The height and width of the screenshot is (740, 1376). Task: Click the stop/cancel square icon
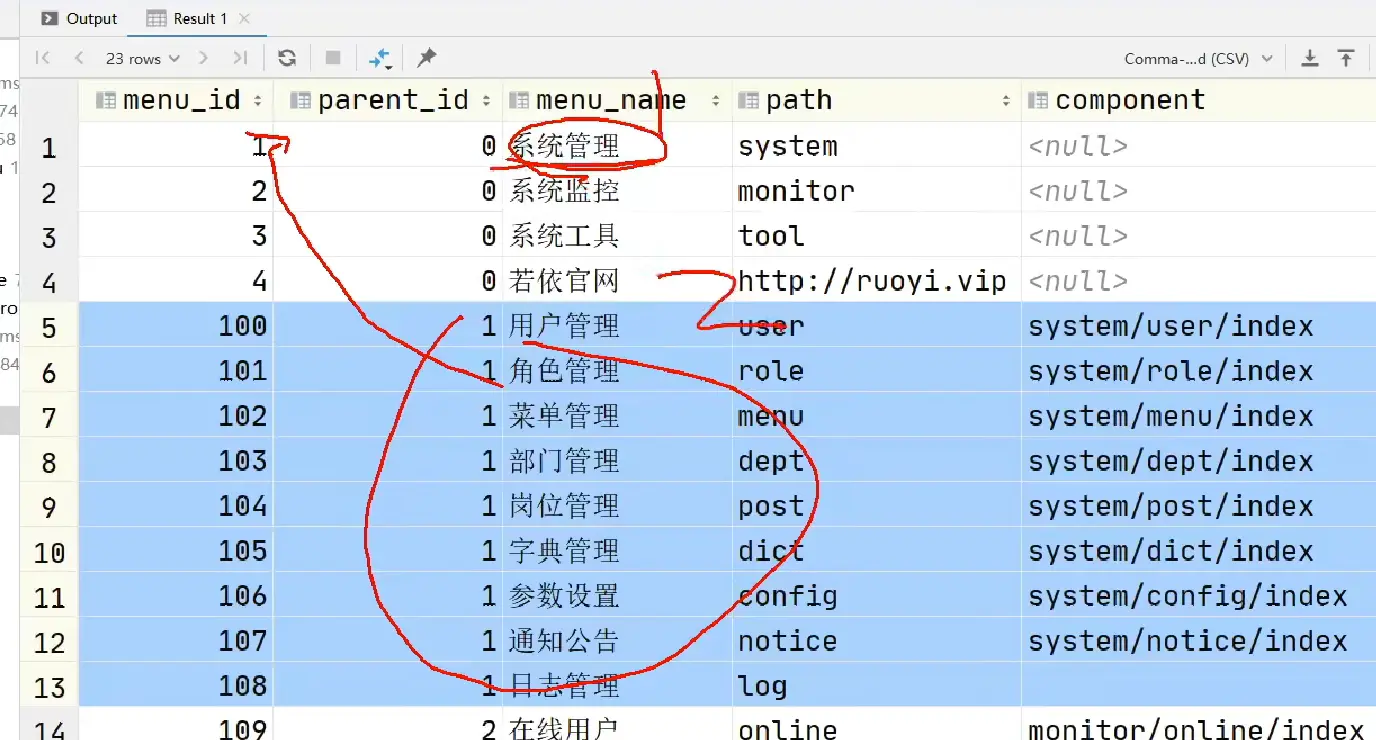(x=333, y=58)
